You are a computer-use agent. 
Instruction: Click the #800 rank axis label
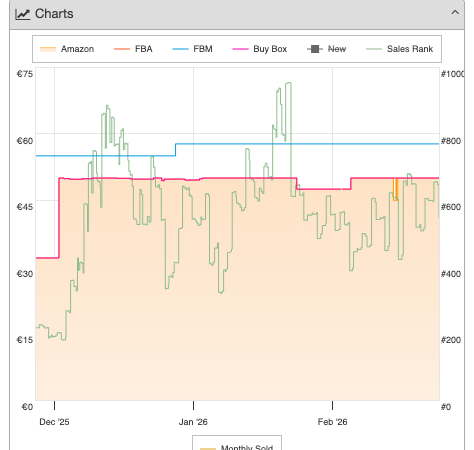451,141
